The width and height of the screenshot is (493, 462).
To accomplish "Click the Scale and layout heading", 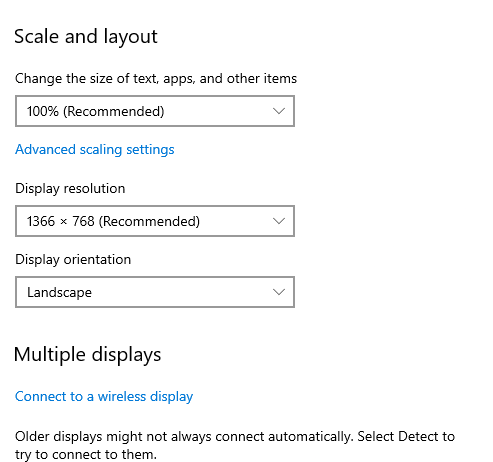I will (86, 37).
